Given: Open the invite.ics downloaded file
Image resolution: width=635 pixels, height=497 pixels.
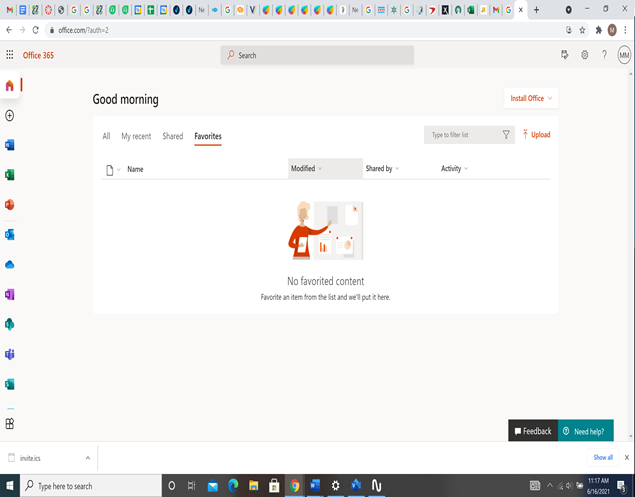Looking at the screenshot, I should pyautogui.click(x=30, y=458).
